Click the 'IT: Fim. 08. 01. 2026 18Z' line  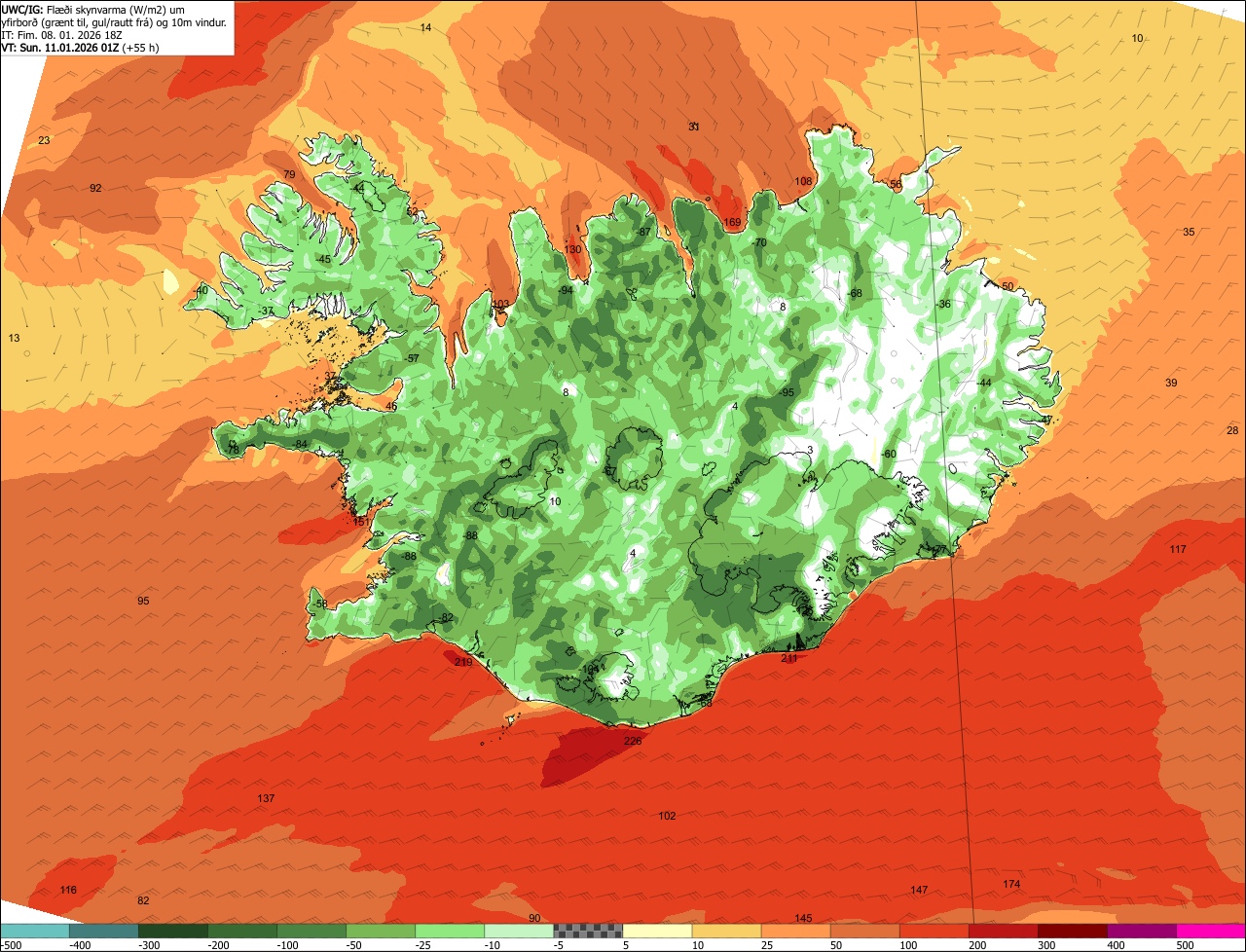(61, 35)
